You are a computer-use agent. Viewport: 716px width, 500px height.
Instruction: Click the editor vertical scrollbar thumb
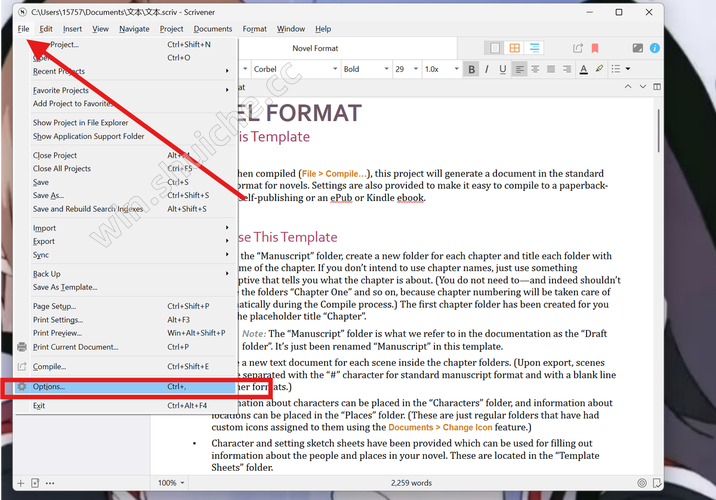point(658,131)
